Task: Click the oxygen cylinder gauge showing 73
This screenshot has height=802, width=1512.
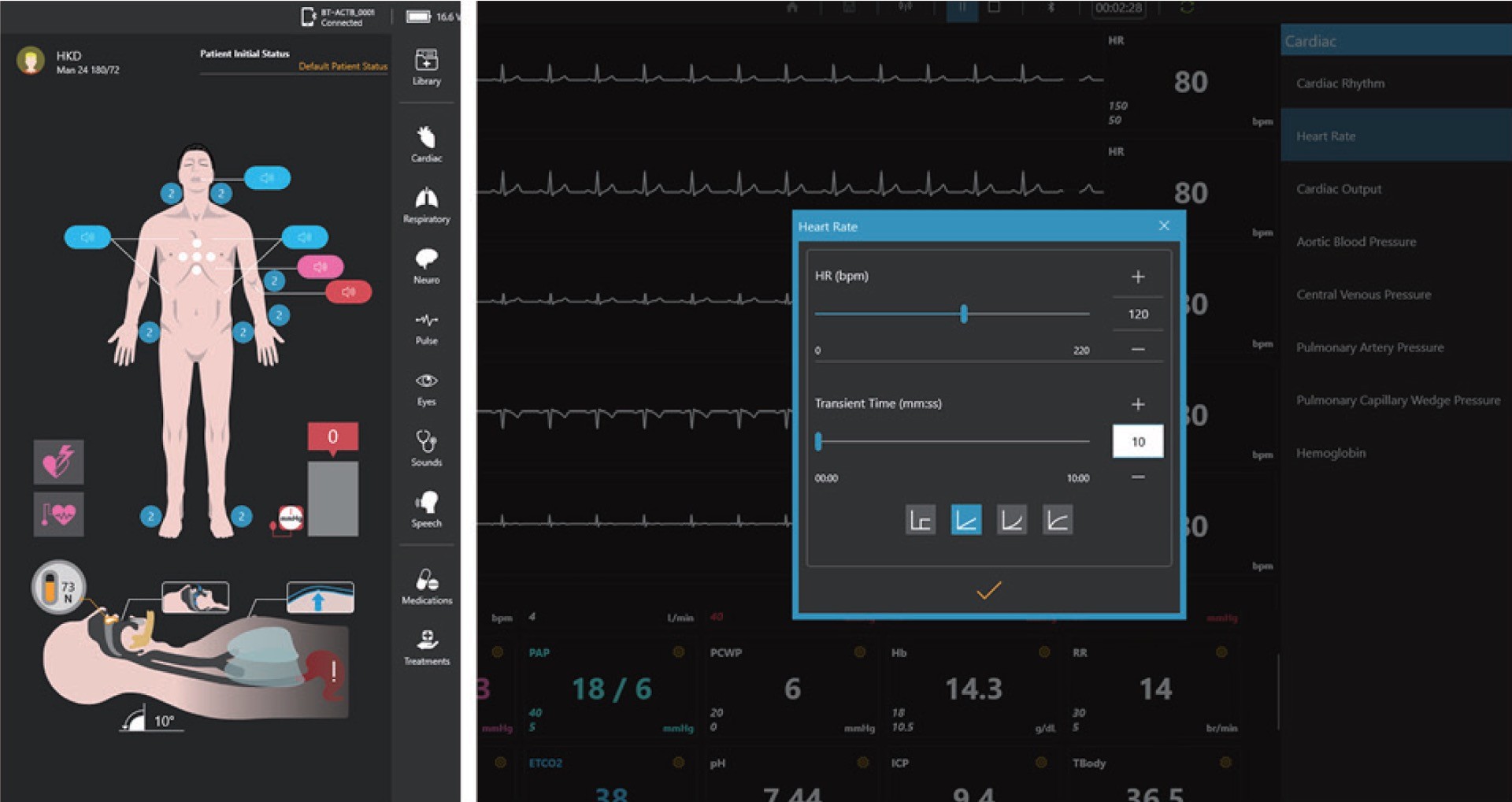Action: coord(58,587)
